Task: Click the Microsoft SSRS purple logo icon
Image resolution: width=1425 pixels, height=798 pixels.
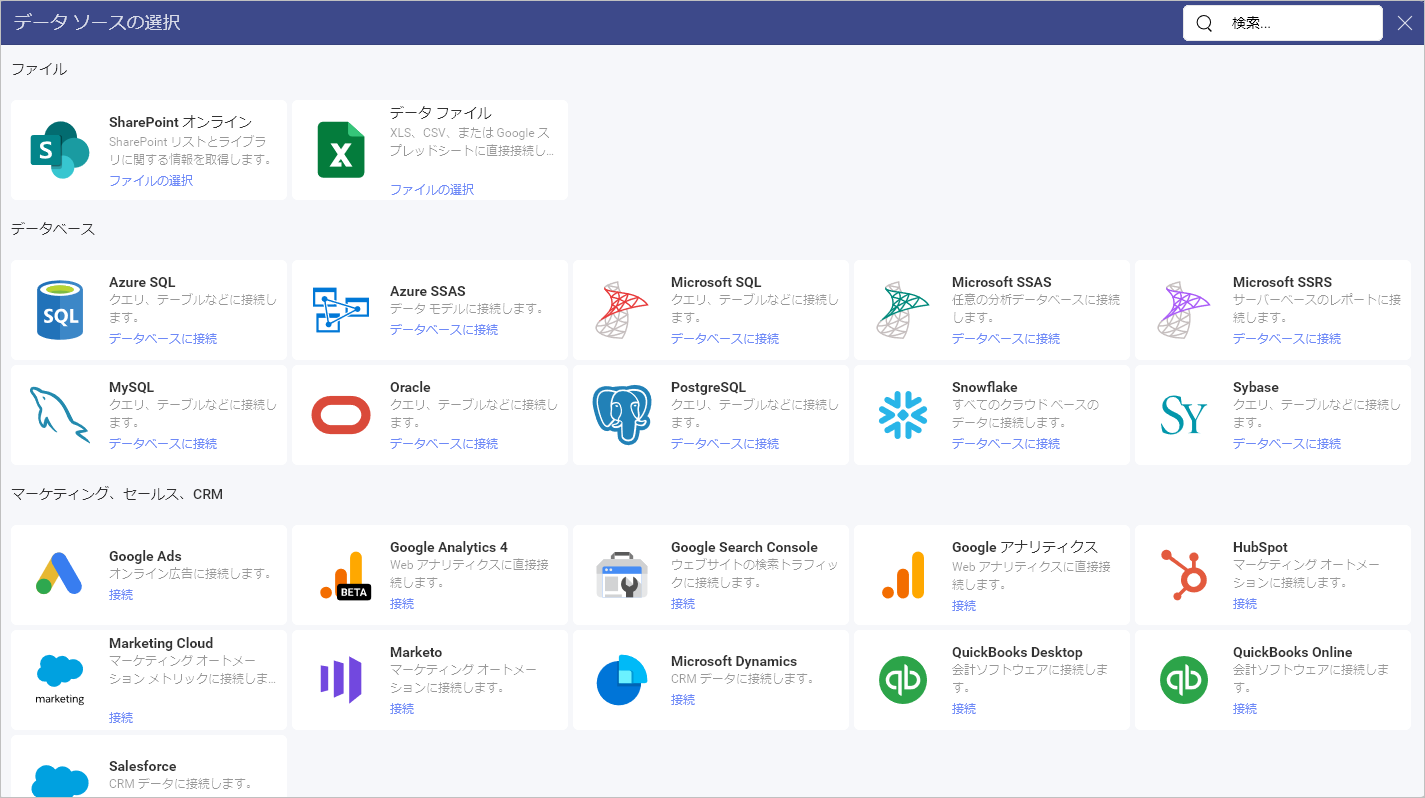Action: click(x=1184, y=310)
